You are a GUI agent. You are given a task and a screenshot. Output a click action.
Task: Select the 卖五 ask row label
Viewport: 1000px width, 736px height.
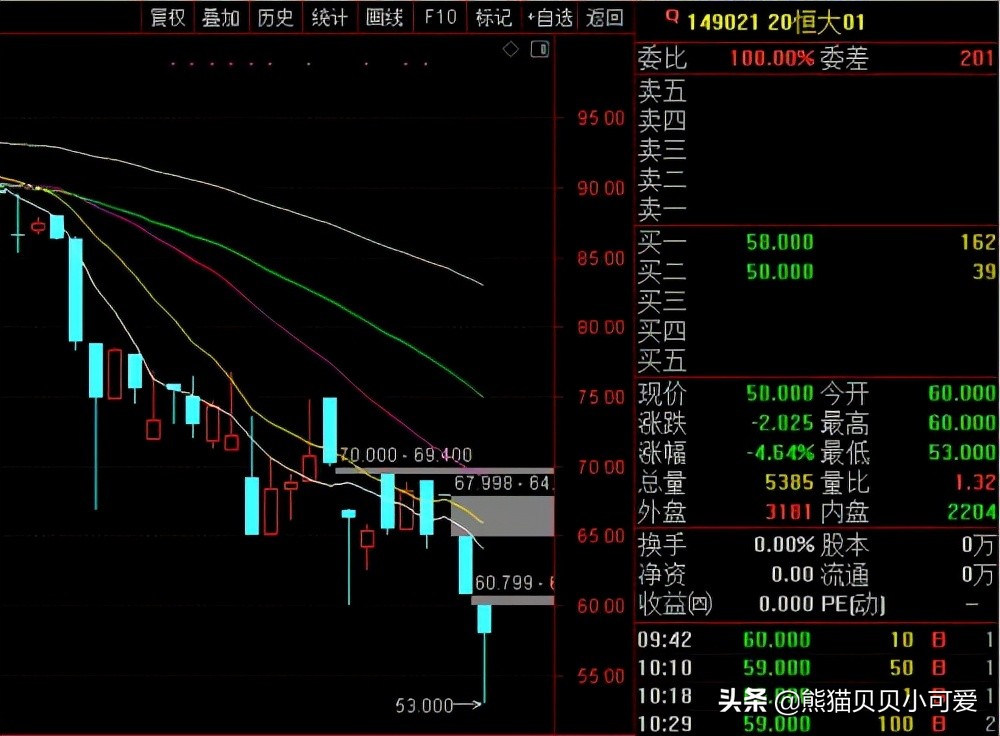click(662, 91)
